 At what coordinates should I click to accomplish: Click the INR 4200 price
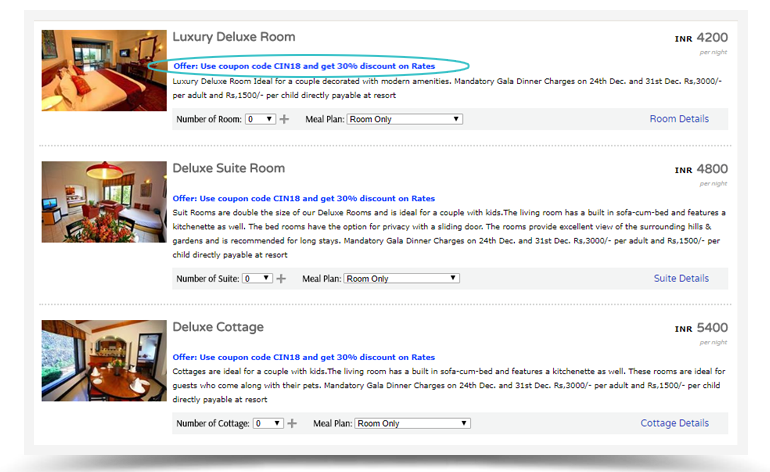pyautogui.click(x=701, y=38)
